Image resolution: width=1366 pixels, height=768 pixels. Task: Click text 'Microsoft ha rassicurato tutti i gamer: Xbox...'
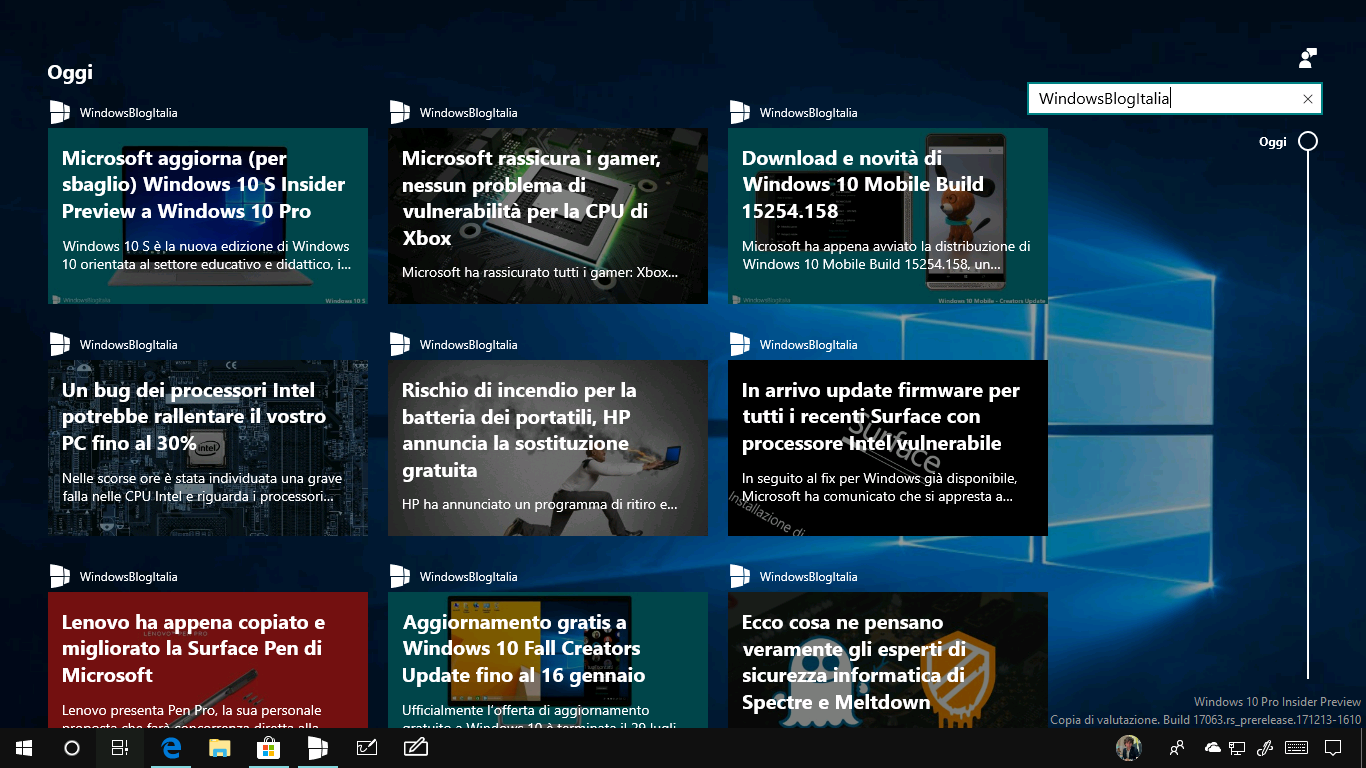(540, 272)
